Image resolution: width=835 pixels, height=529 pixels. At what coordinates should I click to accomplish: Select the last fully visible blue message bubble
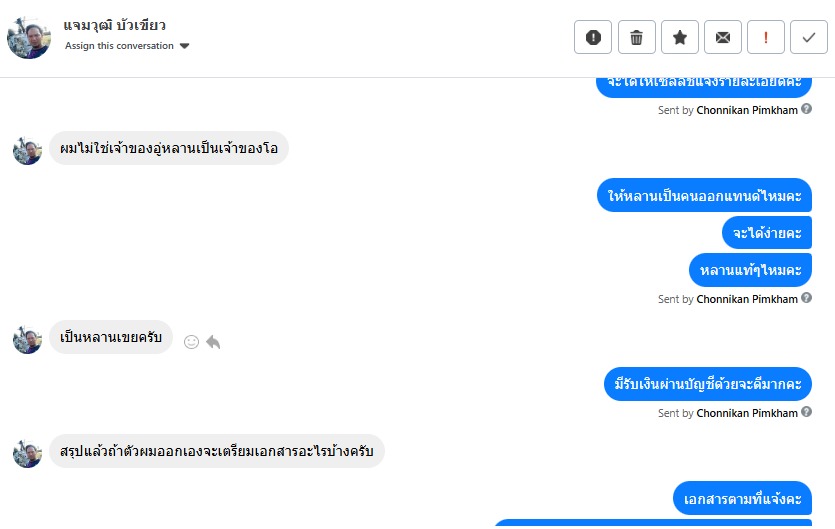point(742,499)
